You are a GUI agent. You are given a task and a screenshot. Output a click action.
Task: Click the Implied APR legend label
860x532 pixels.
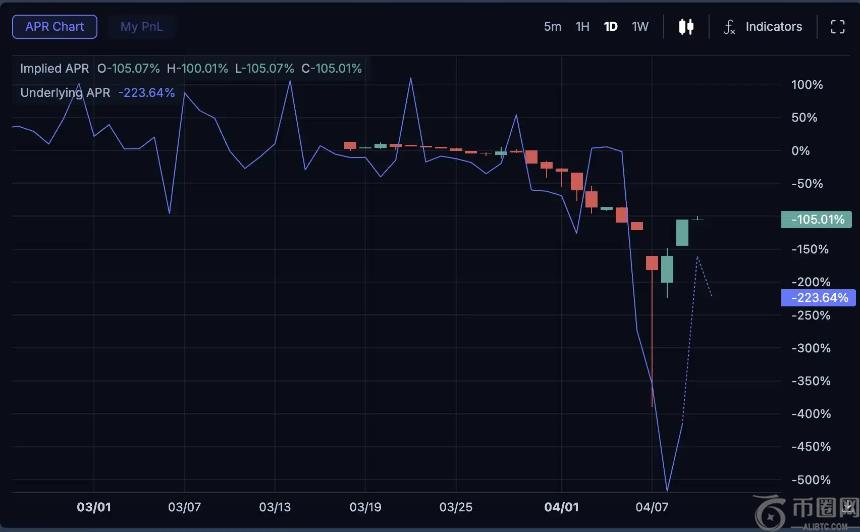pyautogui.click(x=55, y=69)
